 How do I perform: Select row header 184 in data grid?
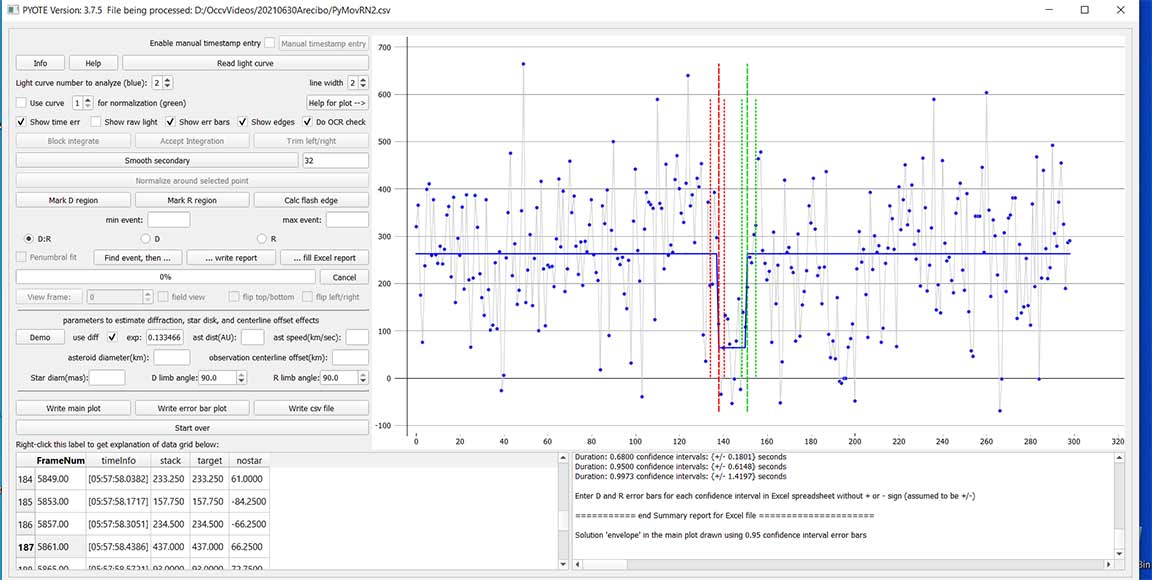click(x=26, y=481)
